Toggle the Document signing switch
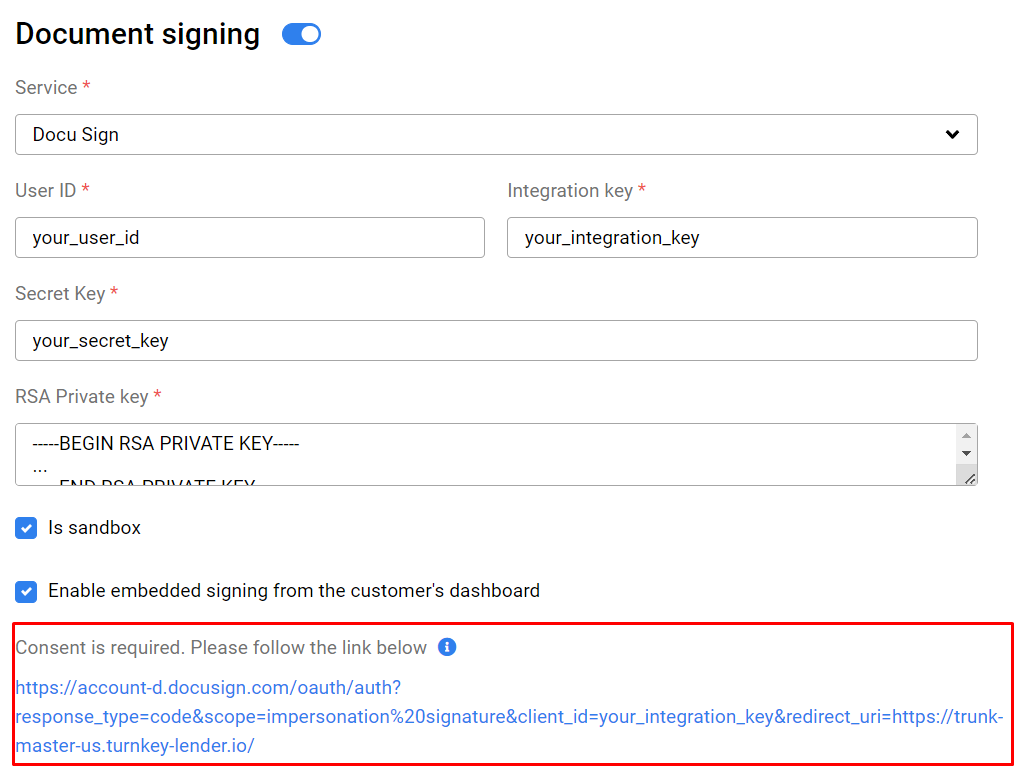The height and width of the screenshot is (767, 1029). [x=301, y=34]
